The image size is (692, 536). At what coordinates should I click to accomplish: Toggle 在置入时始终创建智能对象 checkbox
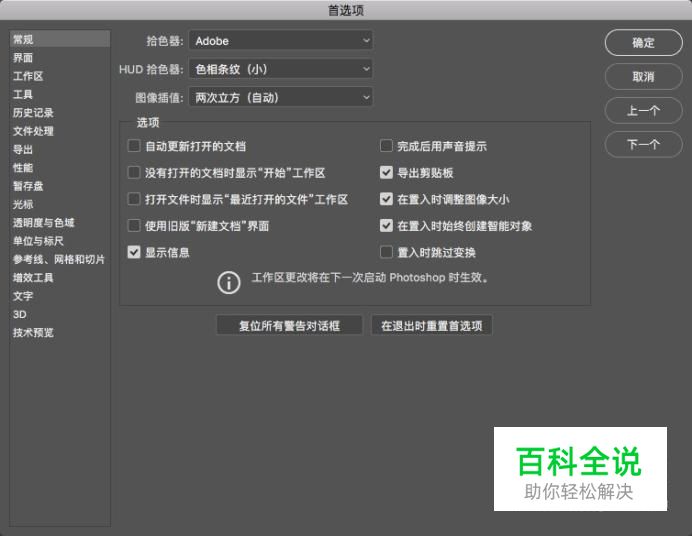tap(386, 225)
